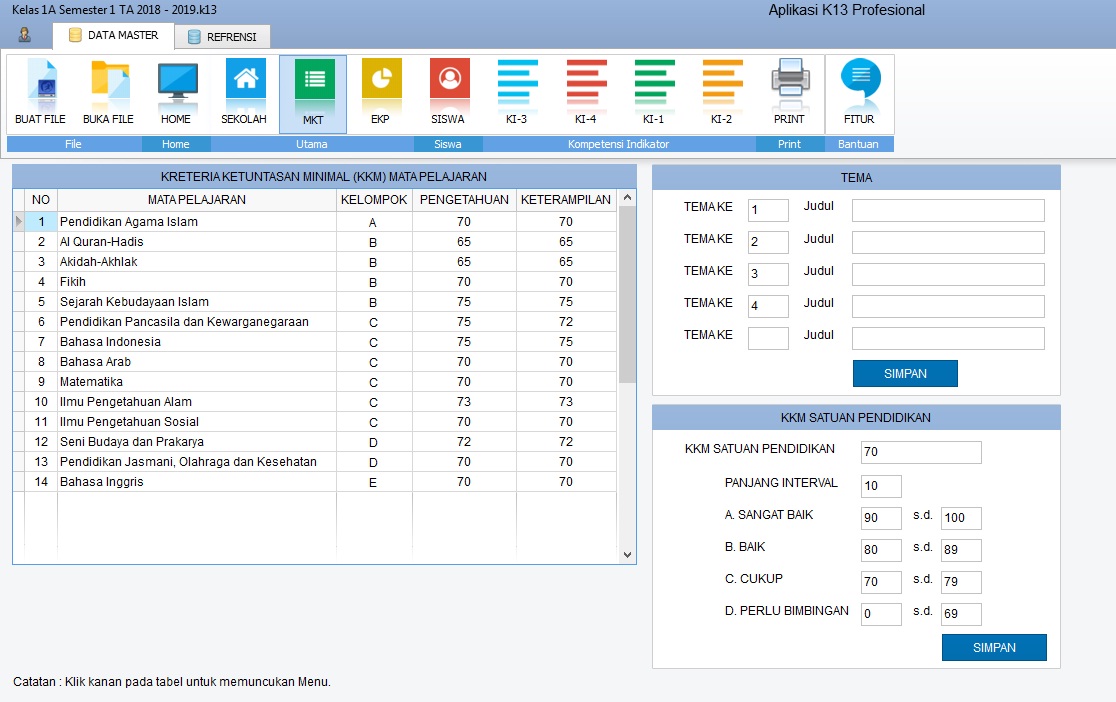
Task: Save KKM Satuan Pendidikan with SIMPAN
Action: (993, 648)
